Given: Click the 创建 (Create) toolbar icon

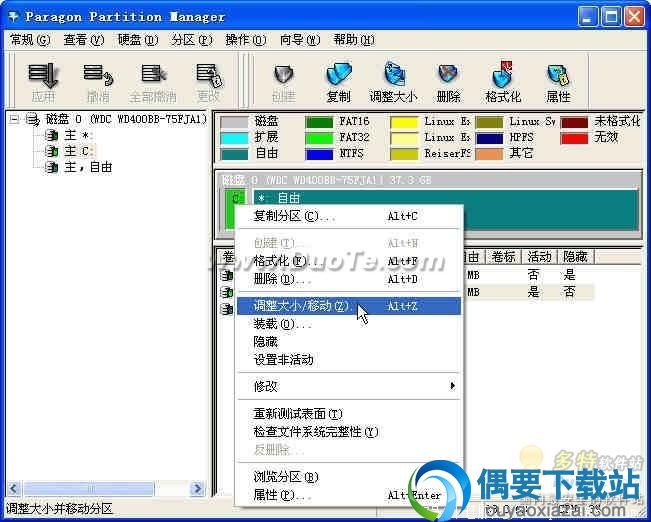Looking at the screenshot, I should pos(284,75).
